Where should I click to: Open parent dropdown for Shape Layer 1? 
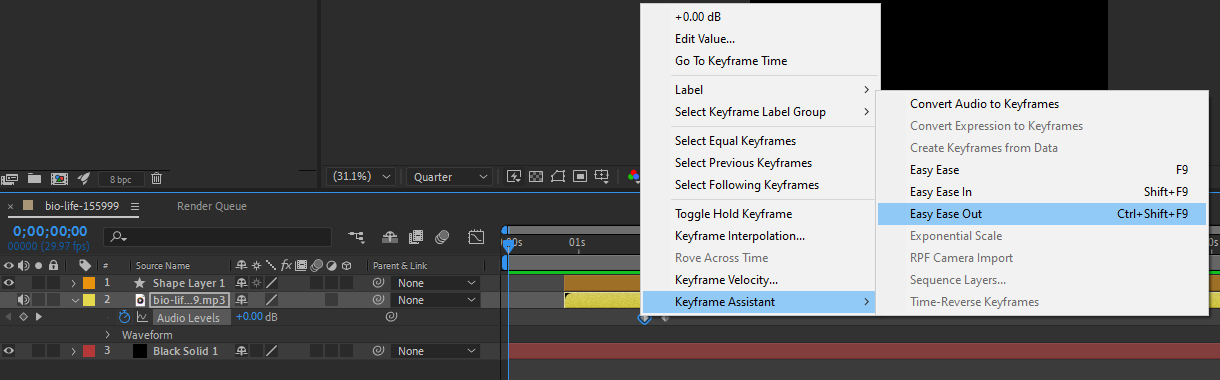437,283
